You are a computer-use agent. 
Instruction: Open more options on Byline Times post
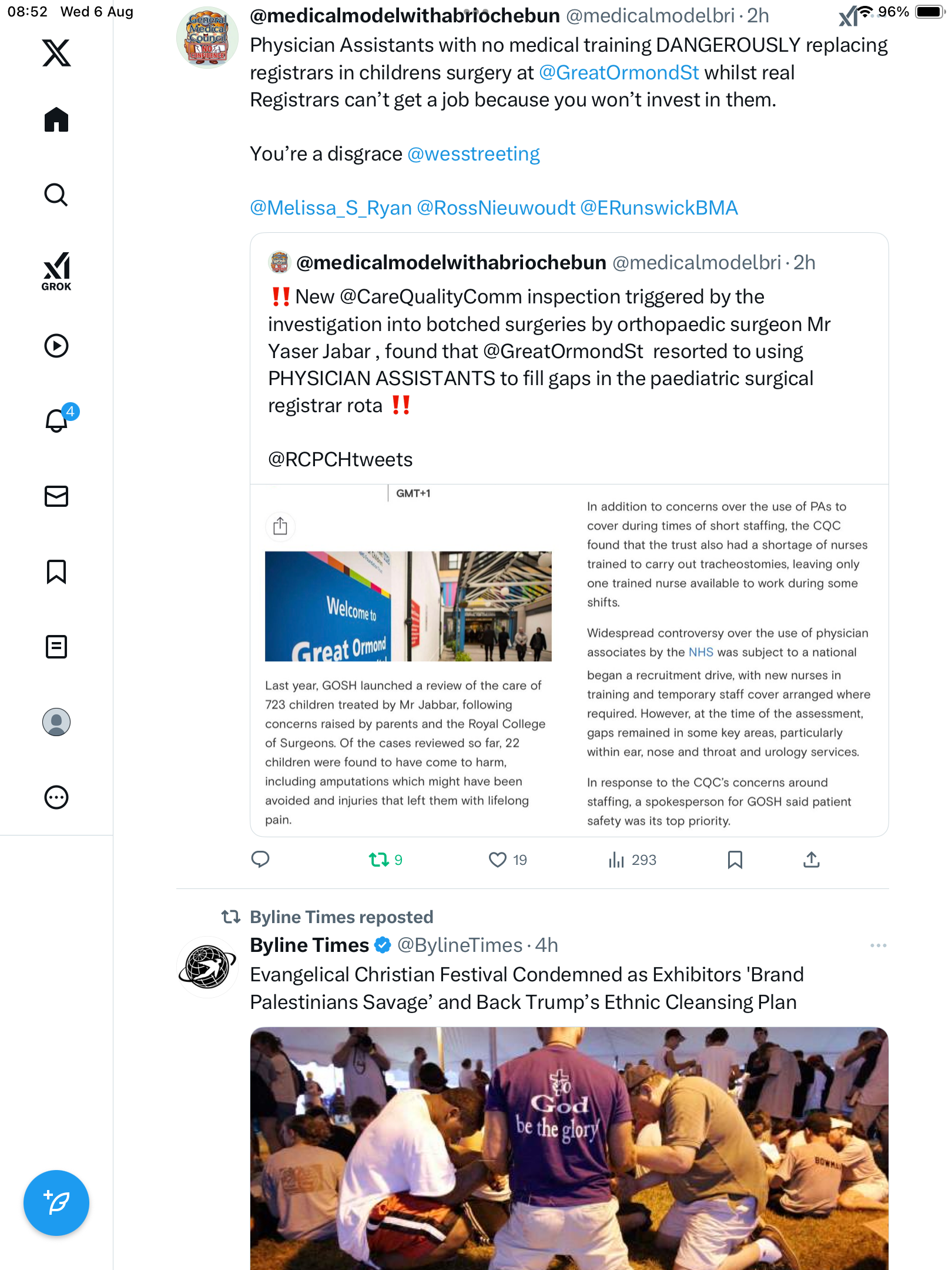[878, 945]
